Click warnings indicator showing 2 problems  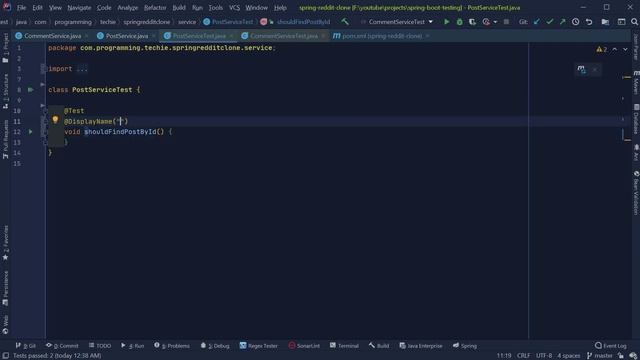[x=602, y=49]
